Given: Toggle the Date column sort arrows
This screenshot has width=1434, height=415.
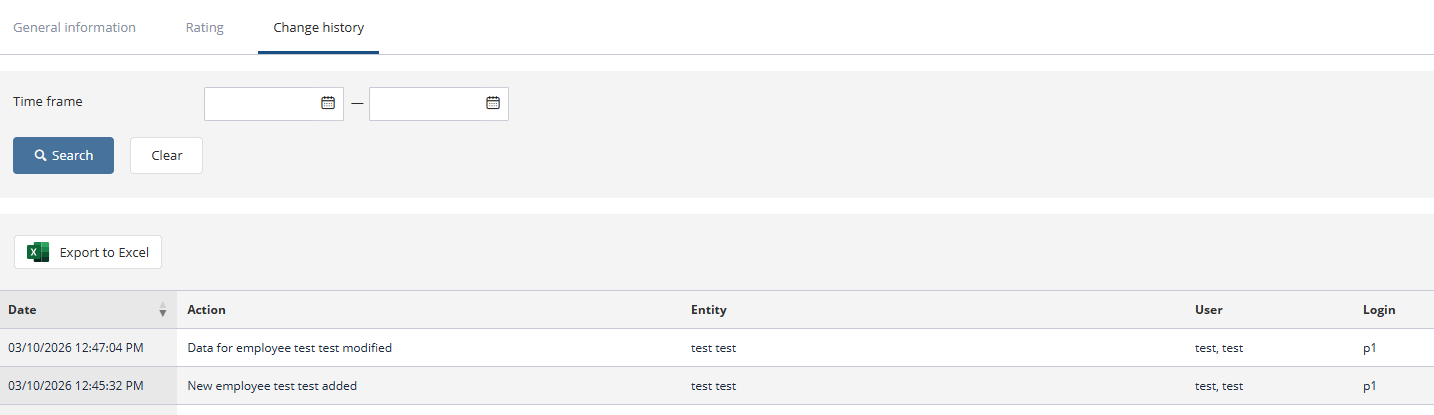Looking at the screenshot, I should [163, 310].
